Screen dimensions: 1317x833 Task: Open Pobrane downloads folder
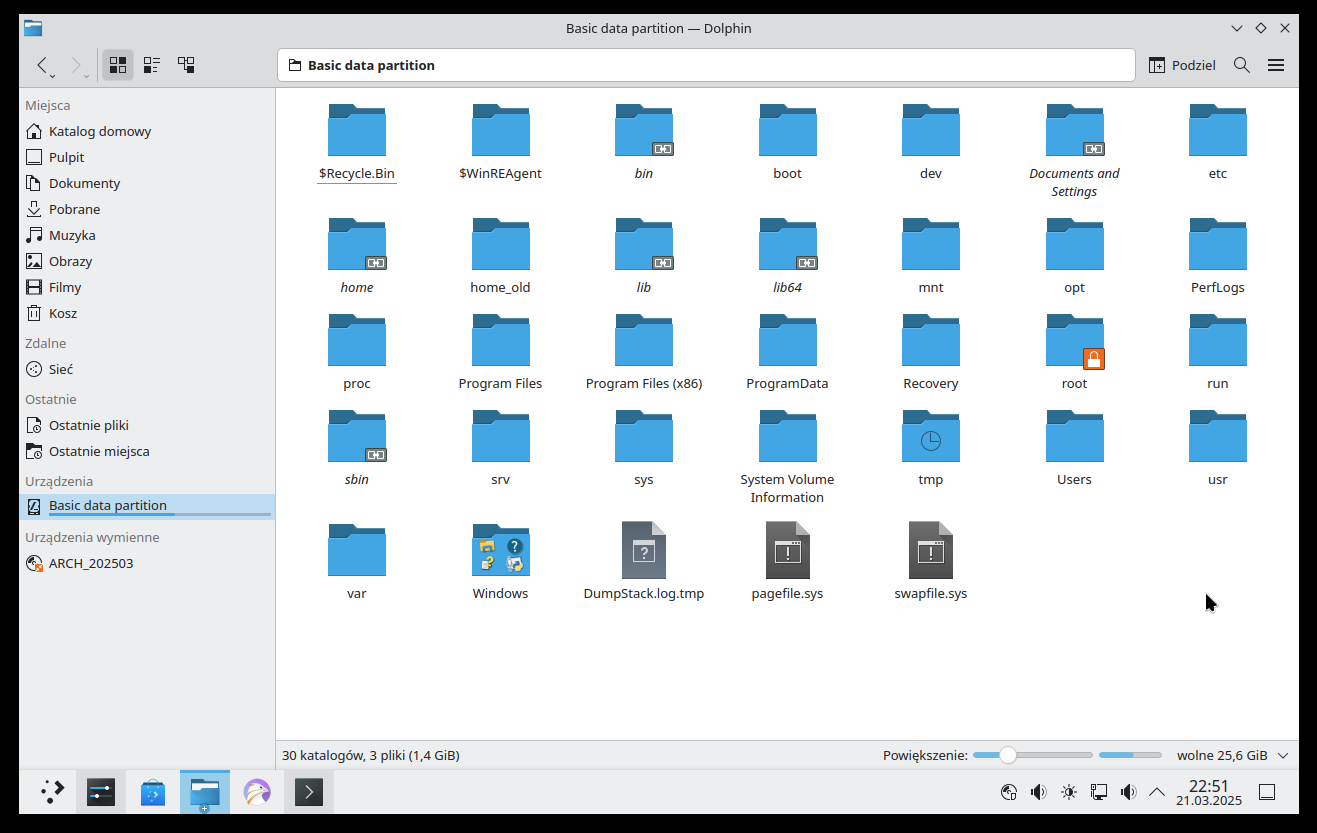(146, 209)
